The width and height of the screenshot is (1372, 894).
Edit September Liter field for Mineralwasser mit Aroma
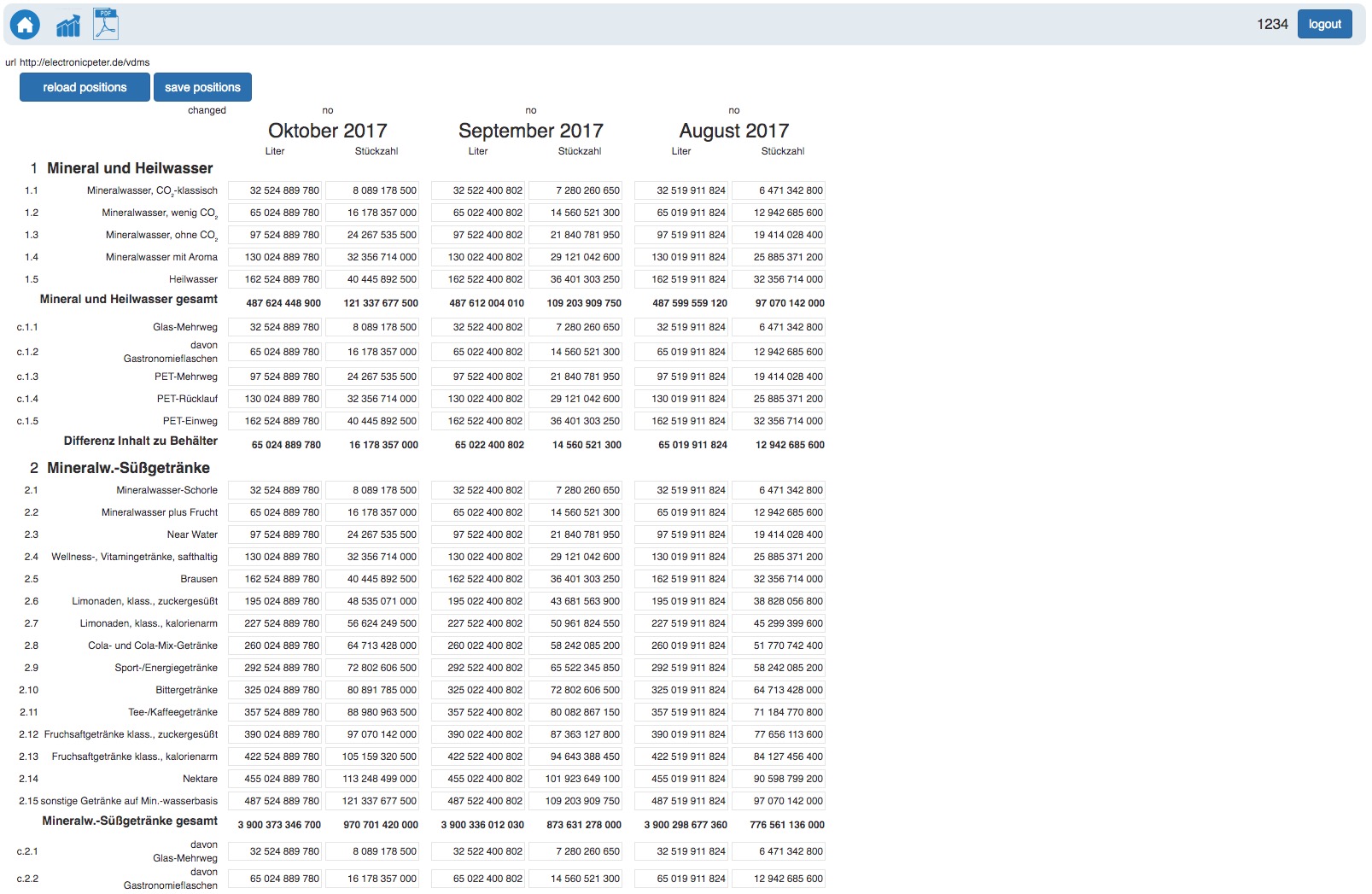pos(478,257)
